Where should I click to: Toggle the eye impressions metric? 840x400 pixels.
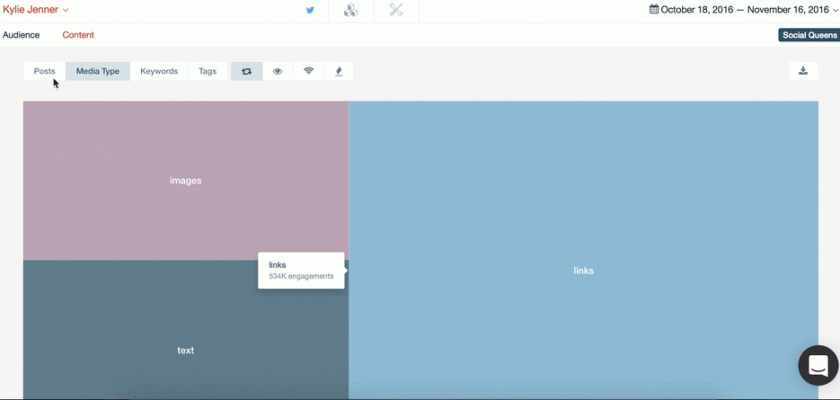[x=277, y=72]
